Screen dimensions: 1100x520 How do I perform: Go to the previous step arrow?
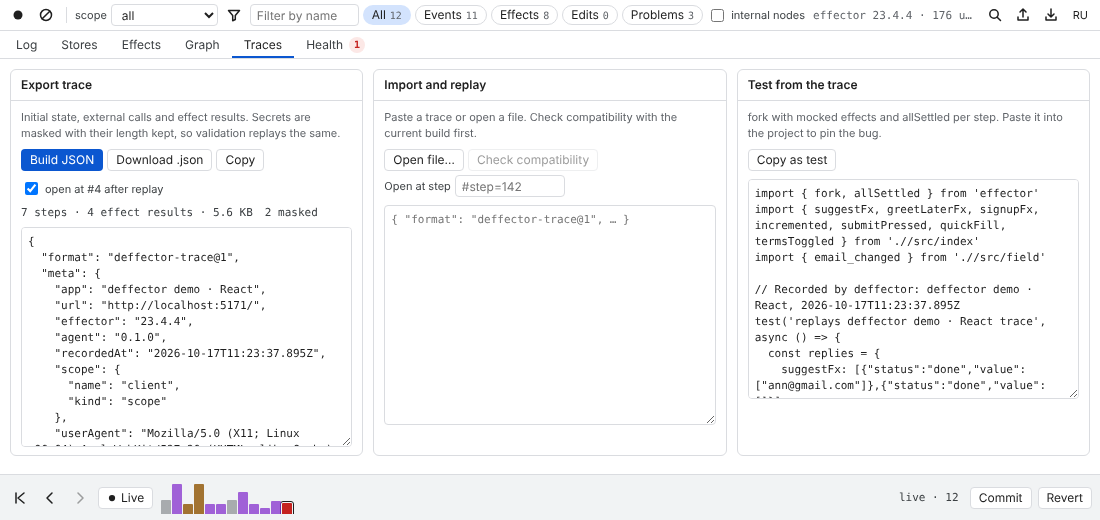click(x=50, y=498)
